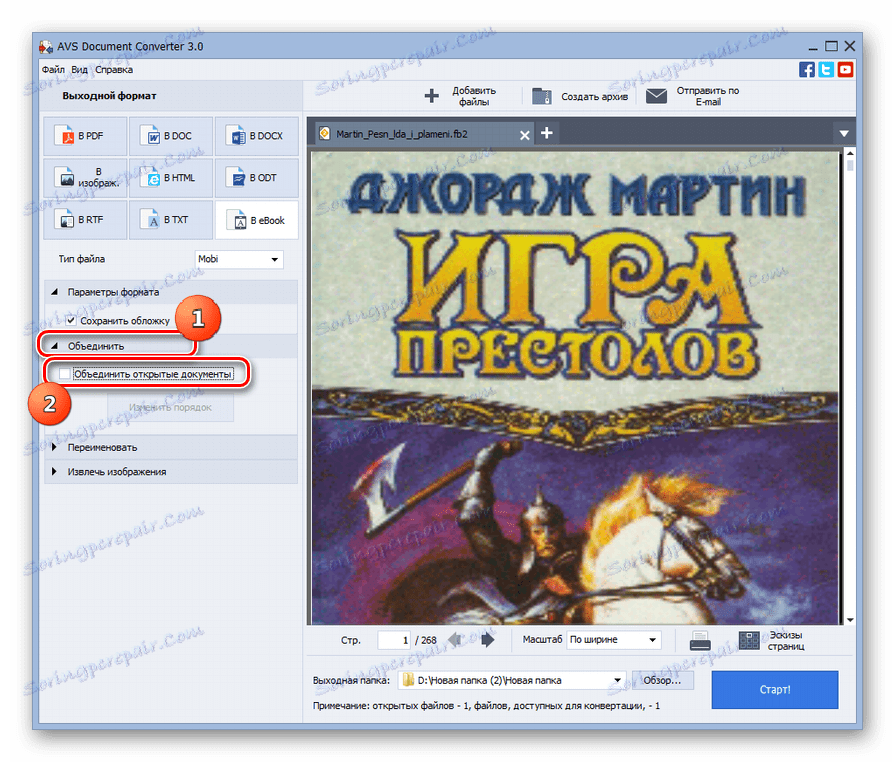
Task: Choose the To ODT output format
Action: coord(256,178)
